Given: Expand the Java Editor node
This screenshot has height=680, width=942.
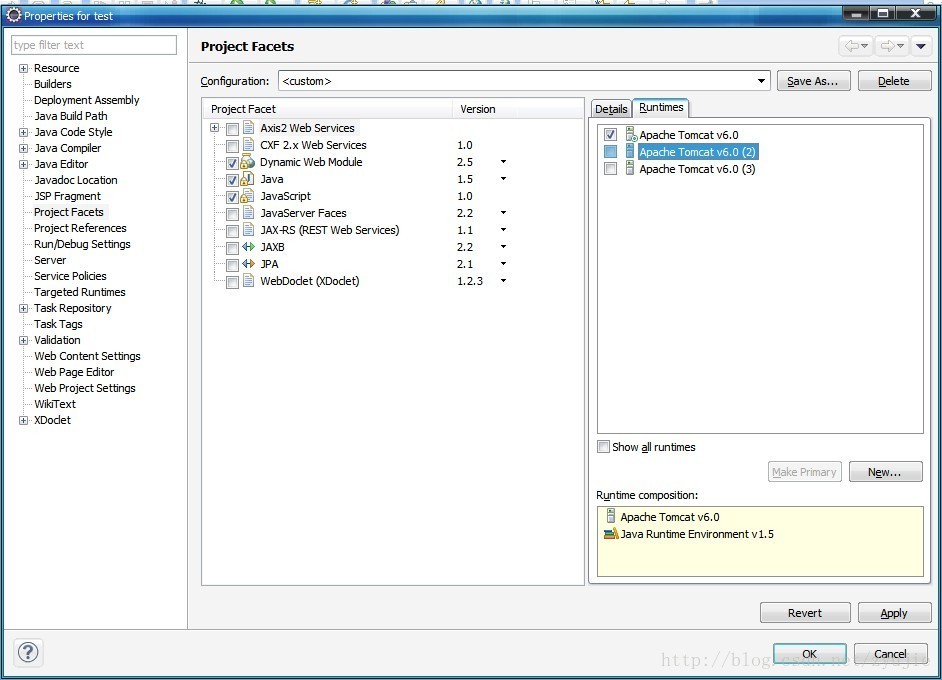Looking at the screenshot, I should pyautogui.click(x=23, y=164).
